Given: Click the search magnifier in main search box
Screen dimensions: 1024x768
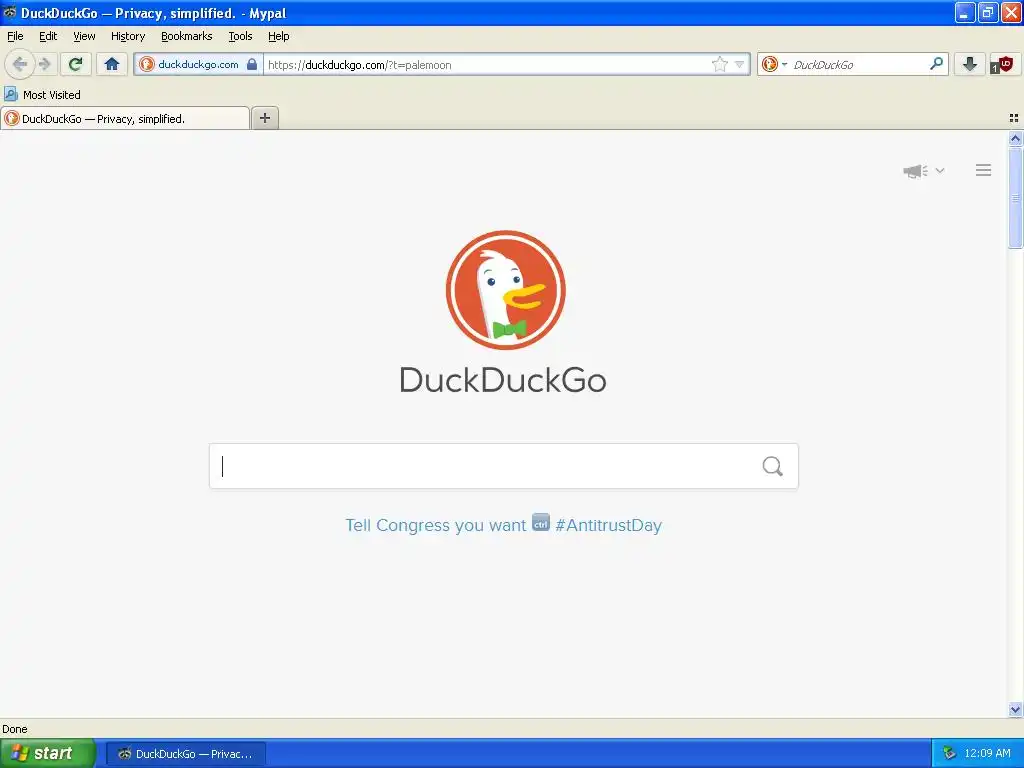Looking at the screenshot, I should point(773,466).
